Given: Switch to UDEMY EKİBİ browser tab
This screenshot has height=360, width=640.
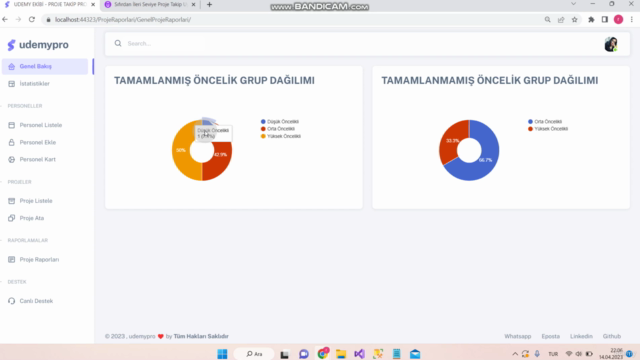Looking at the screenshot, I should coord(49,4).
